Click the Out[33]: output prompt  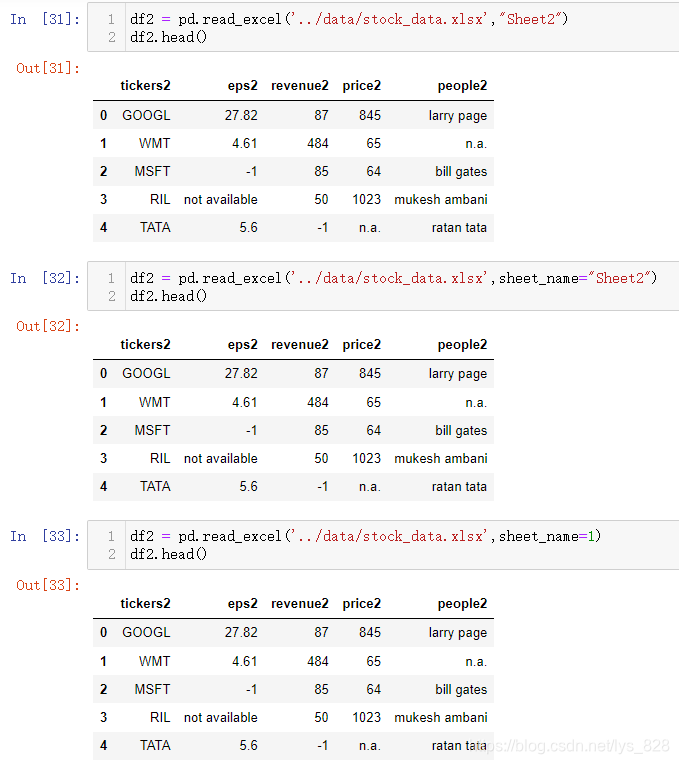[x=48, y=585]
